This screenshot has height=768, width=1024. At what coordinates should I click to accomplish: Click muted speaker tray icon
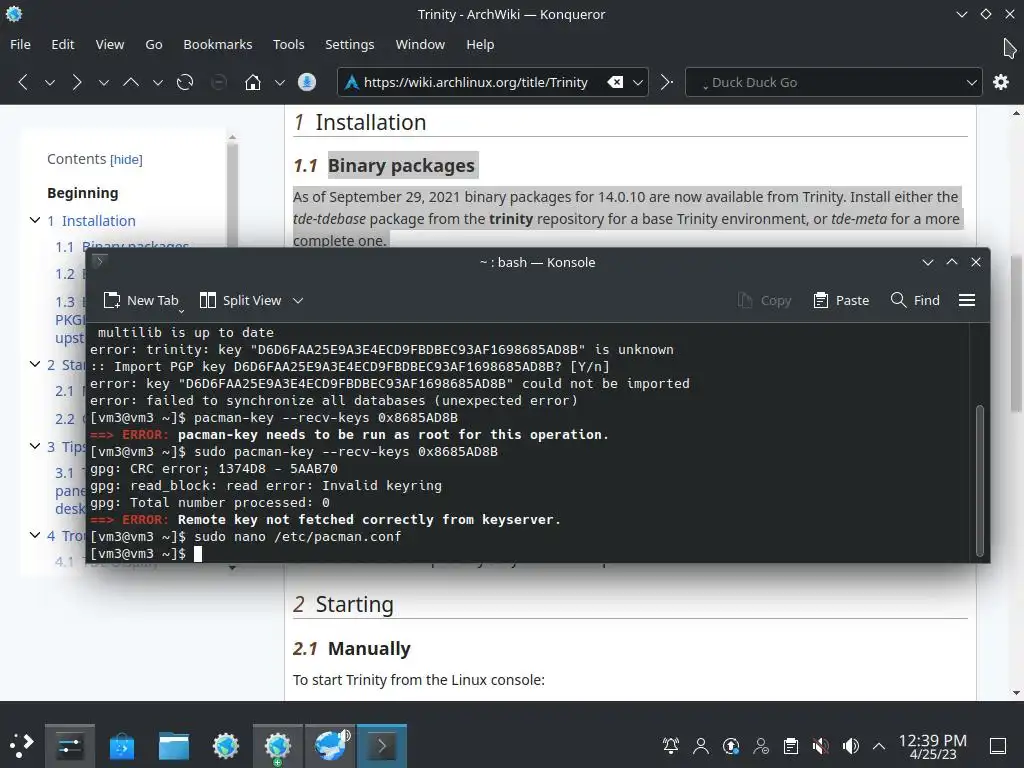point(821,746)
